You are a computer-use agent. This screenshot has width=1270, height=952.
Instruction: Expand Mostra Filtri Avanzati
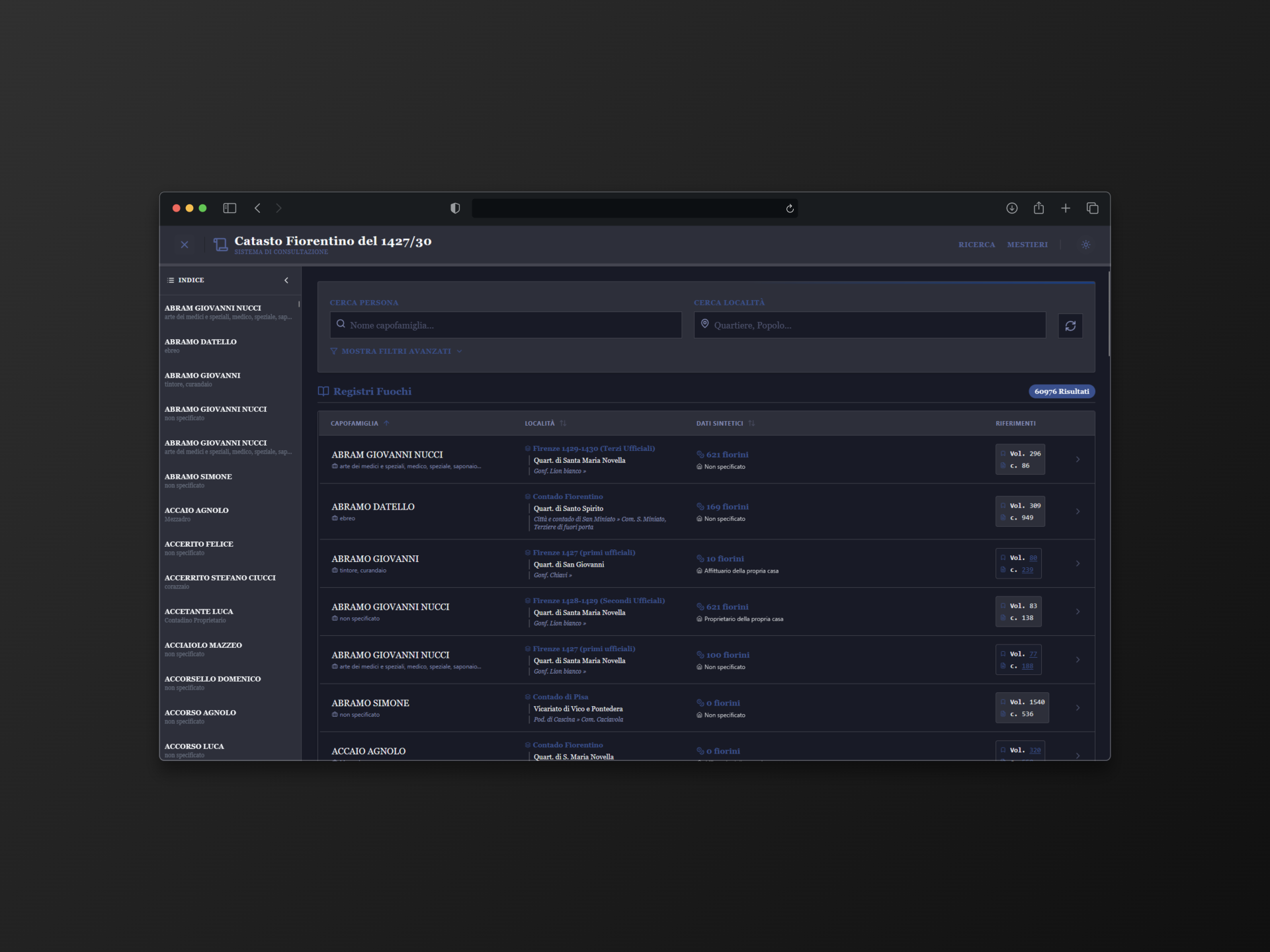396,351
